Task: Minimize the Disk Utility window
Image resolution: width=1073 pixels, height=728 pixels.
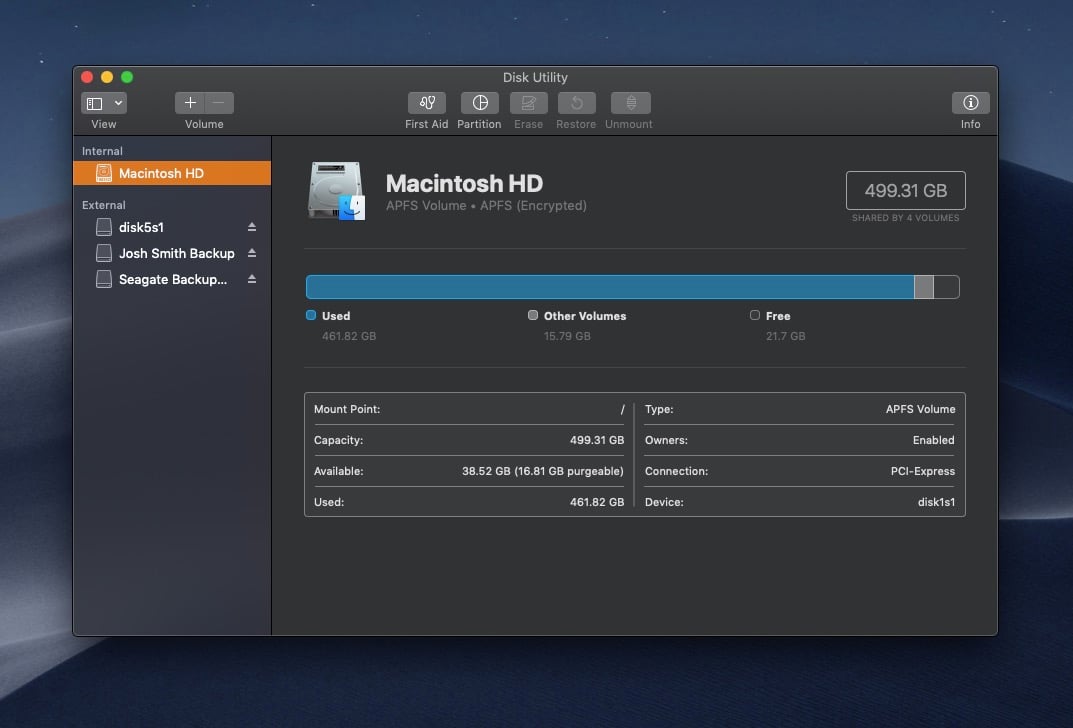Action: coord(107,77)
